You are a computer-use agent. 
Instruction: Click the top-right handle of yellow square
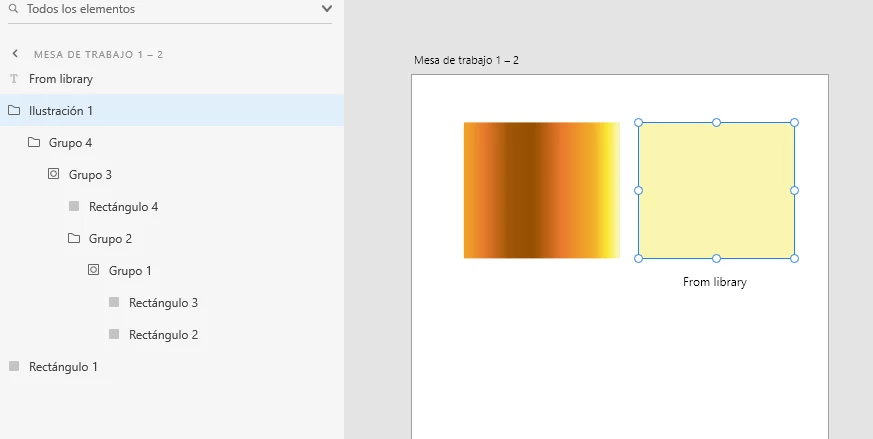coord(794,123)
